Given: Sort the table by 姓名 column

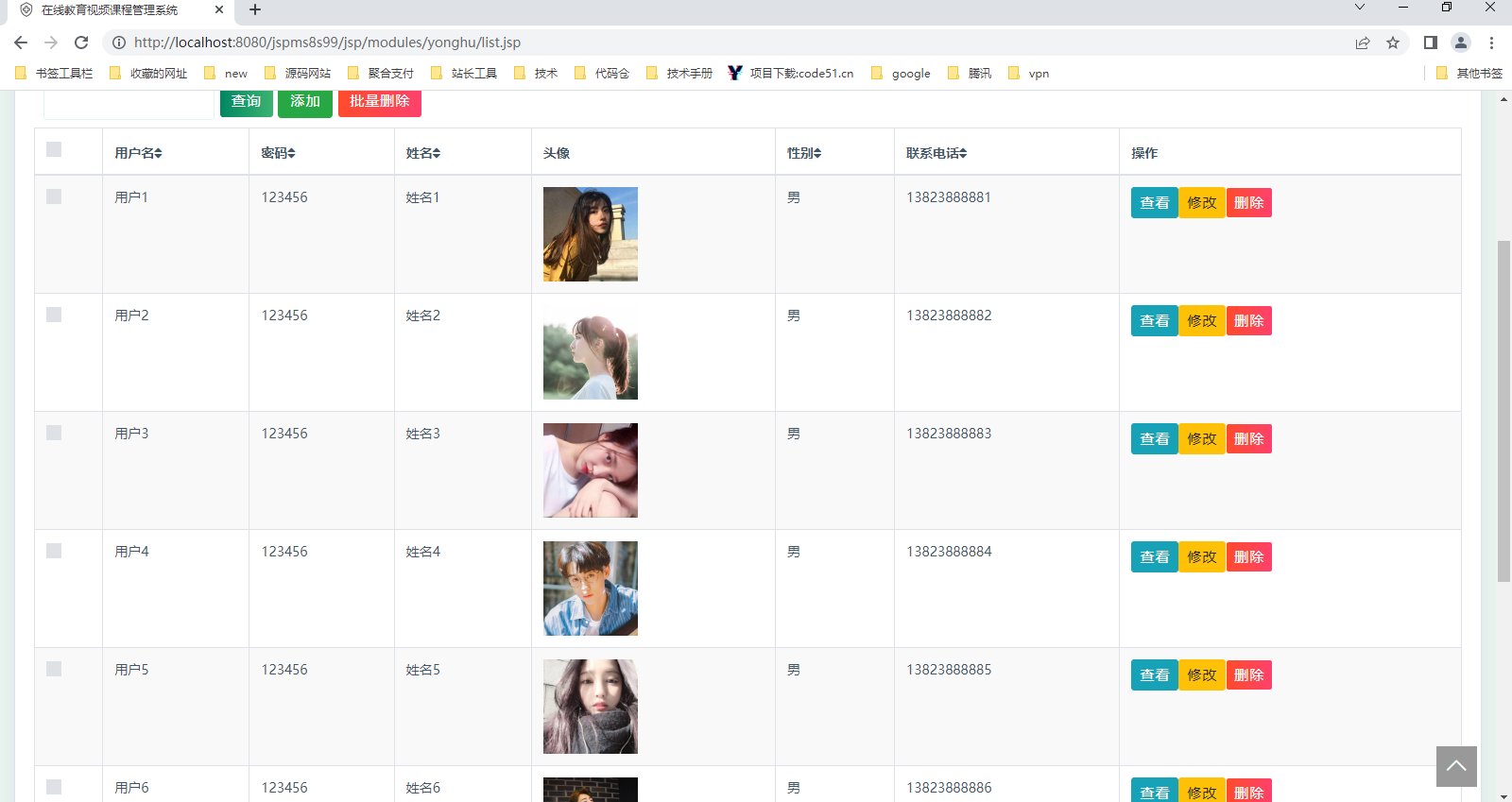Looking at the screenshot, I should 437,153.
